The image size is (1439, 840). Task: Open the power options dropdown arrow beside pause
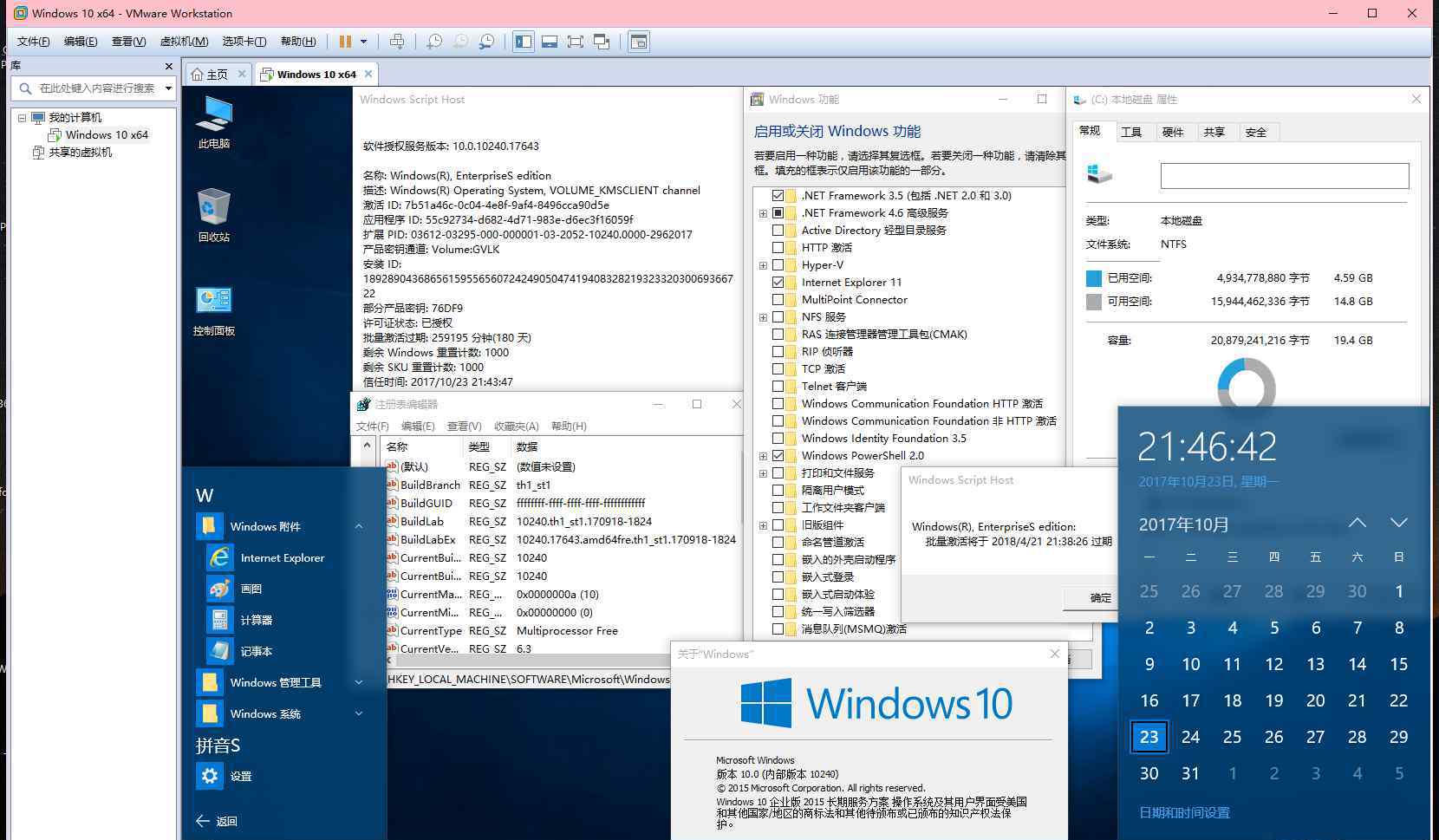pos(363,42)
